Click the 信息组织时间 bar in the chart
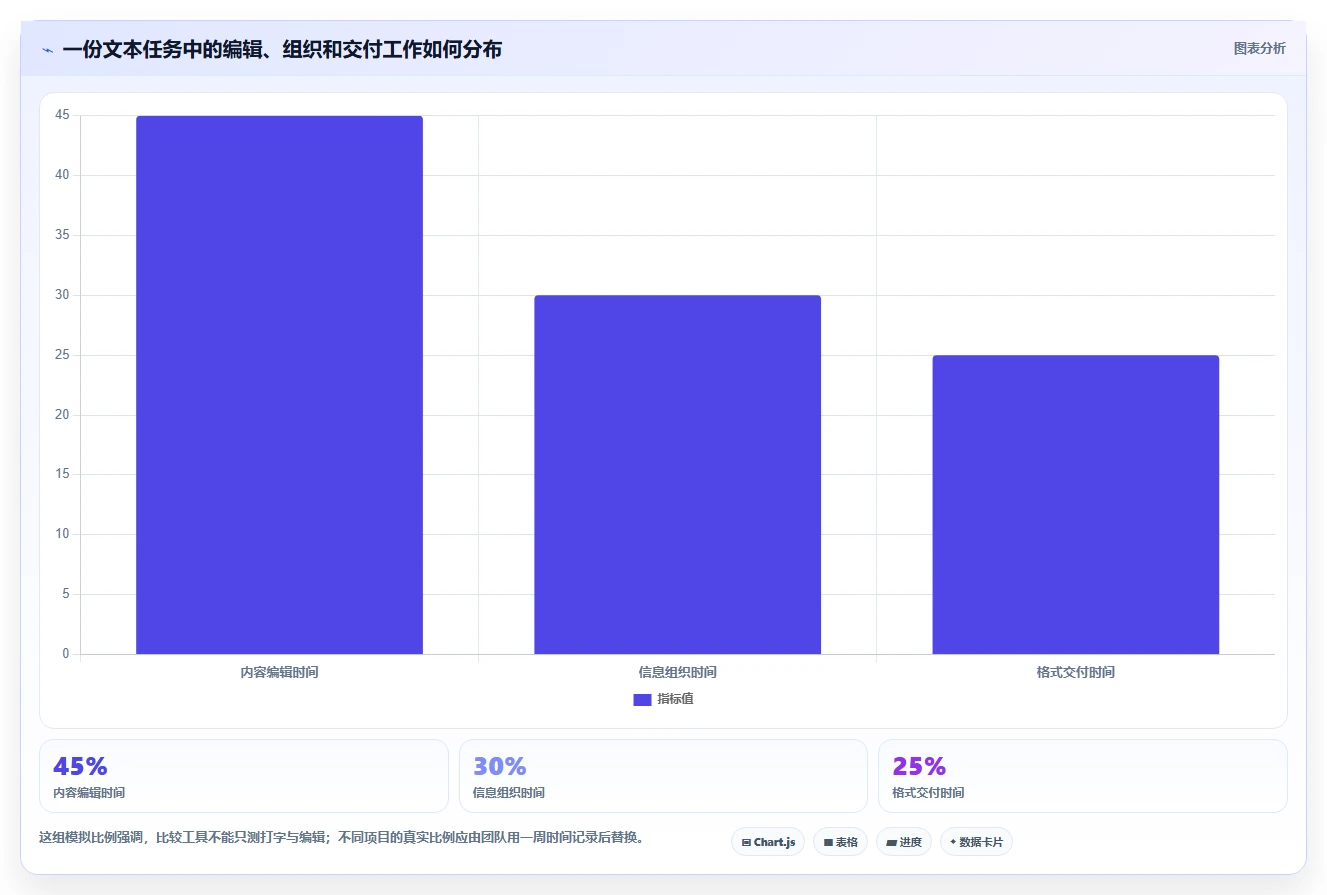The width and height of the screenshot is (1327, 895). [677, 475]
